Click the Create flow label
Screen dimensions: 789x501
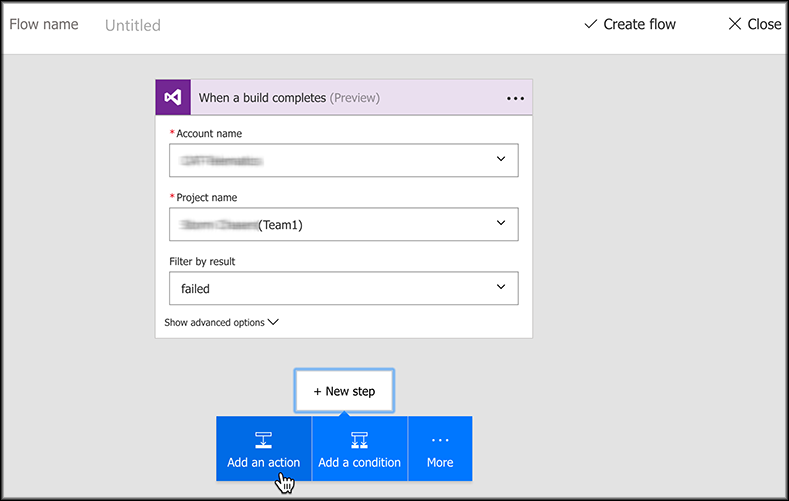[639, 24]
